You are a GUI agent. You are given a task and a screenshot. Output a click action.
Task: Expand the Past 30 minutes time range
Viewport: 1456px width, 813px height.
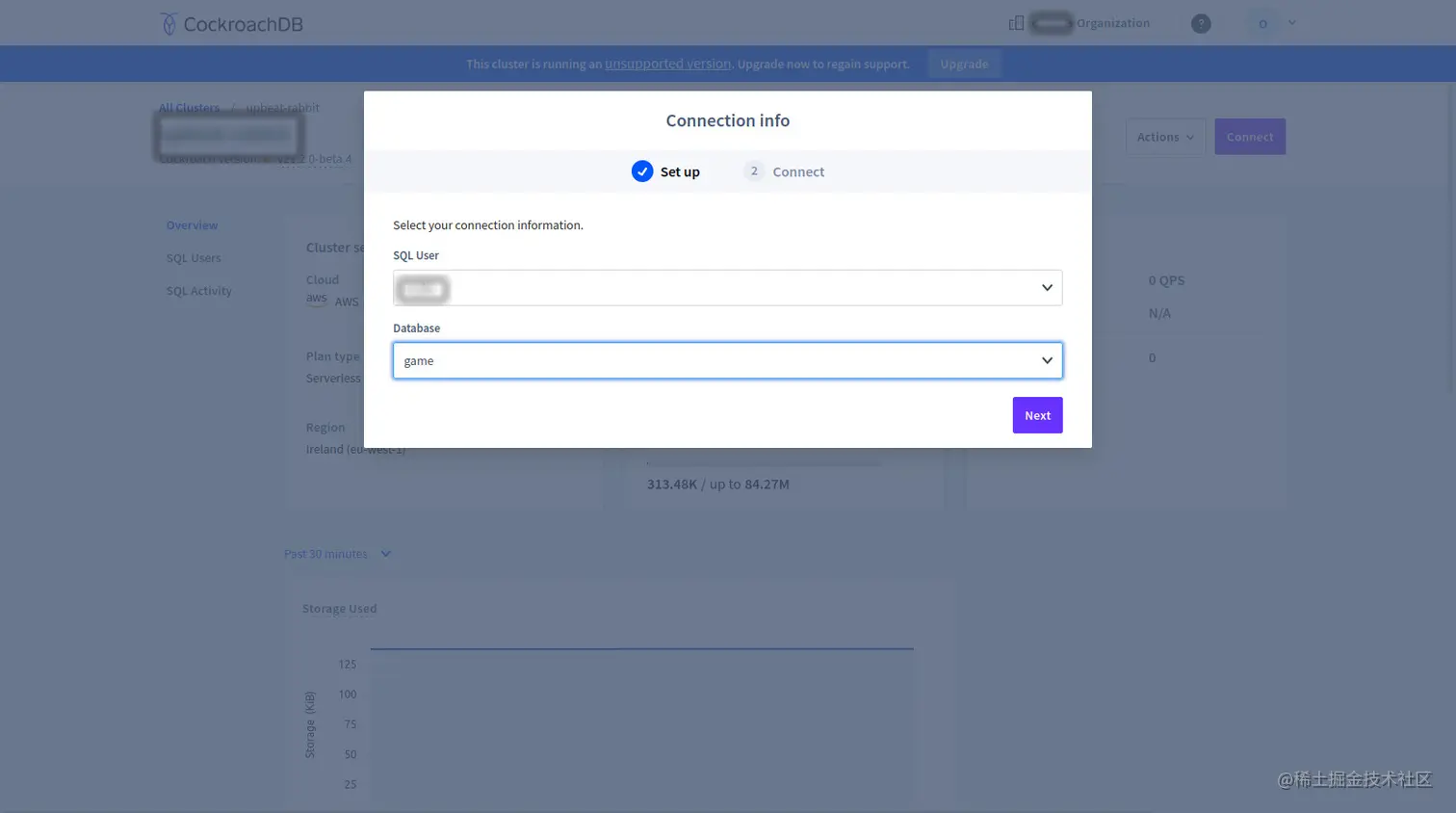pyautogui.click(x=337, y=554)
